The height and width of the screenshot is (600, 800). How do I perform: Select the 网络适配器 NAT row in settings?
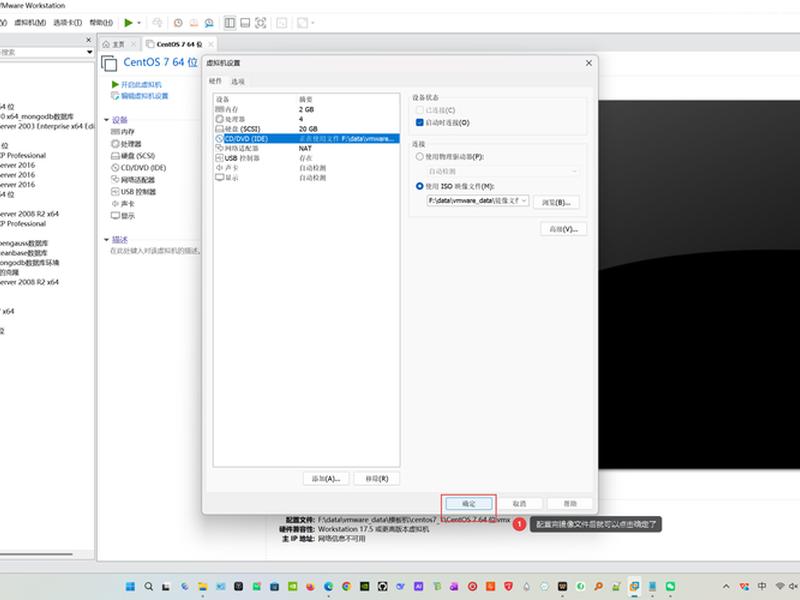point(307,148)
